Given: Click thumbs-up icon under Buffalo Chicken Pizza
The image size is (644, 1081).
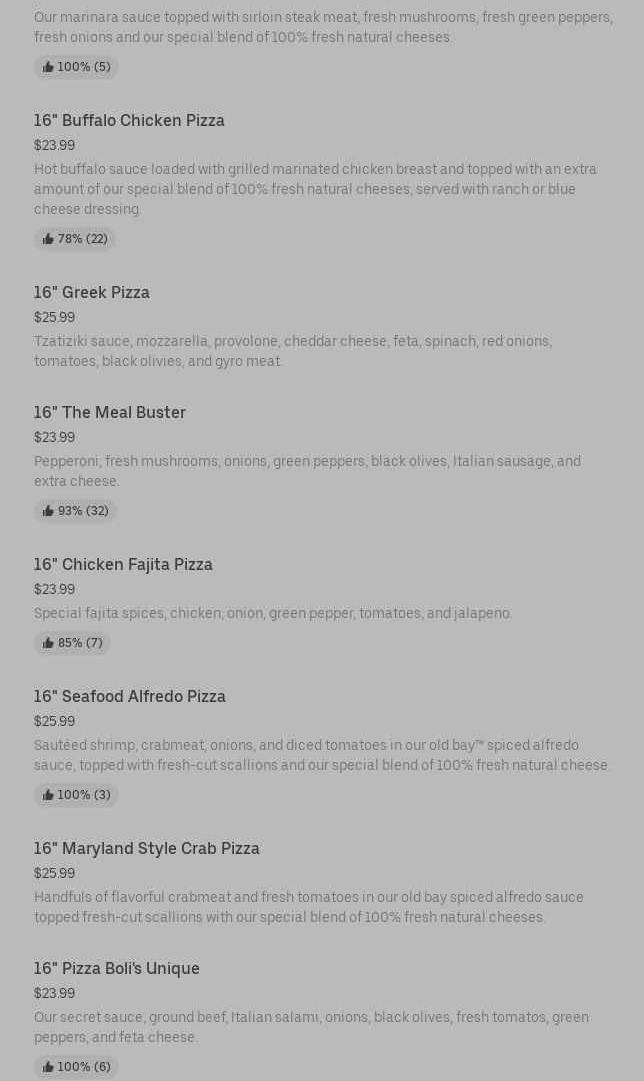Looking at the screenshot, I should click(48, 239).
